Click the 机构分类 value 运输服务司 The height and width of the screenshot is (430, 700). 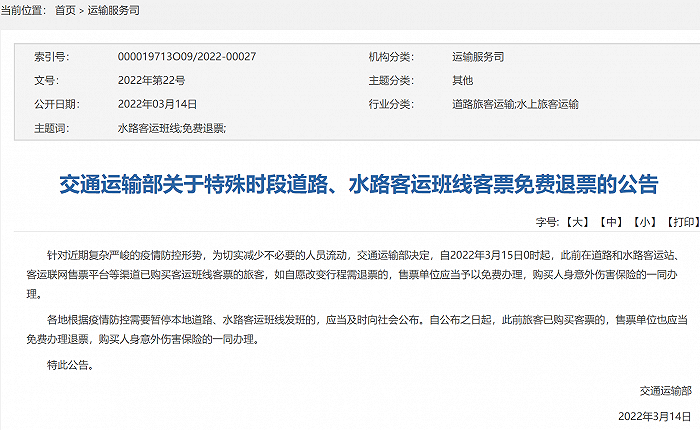pyautogui.click(x=478, y=57)
